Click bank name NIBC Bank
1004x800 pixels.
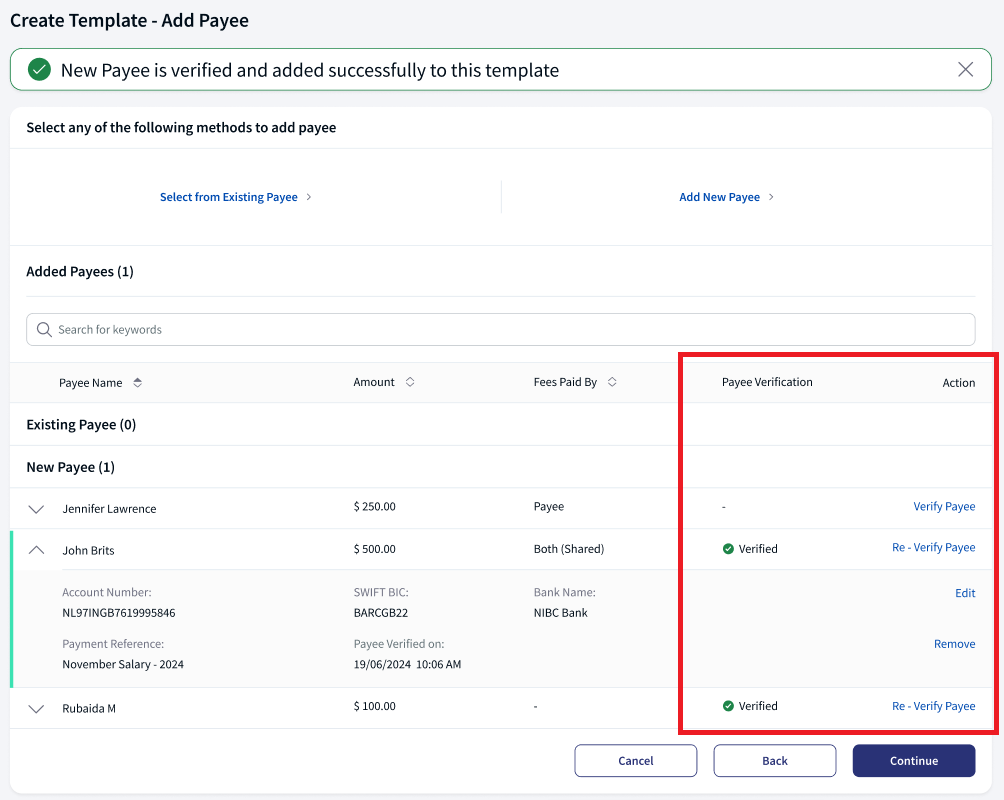(x=560, y=613)
